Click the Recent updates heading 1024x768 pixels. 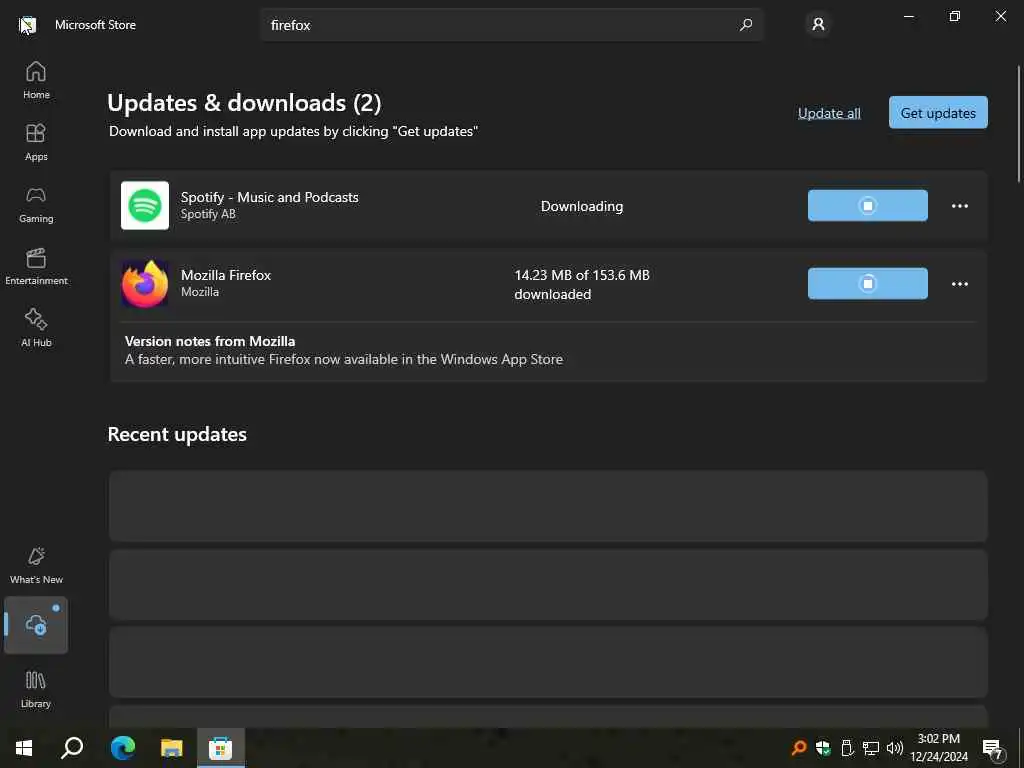(177, 434)
